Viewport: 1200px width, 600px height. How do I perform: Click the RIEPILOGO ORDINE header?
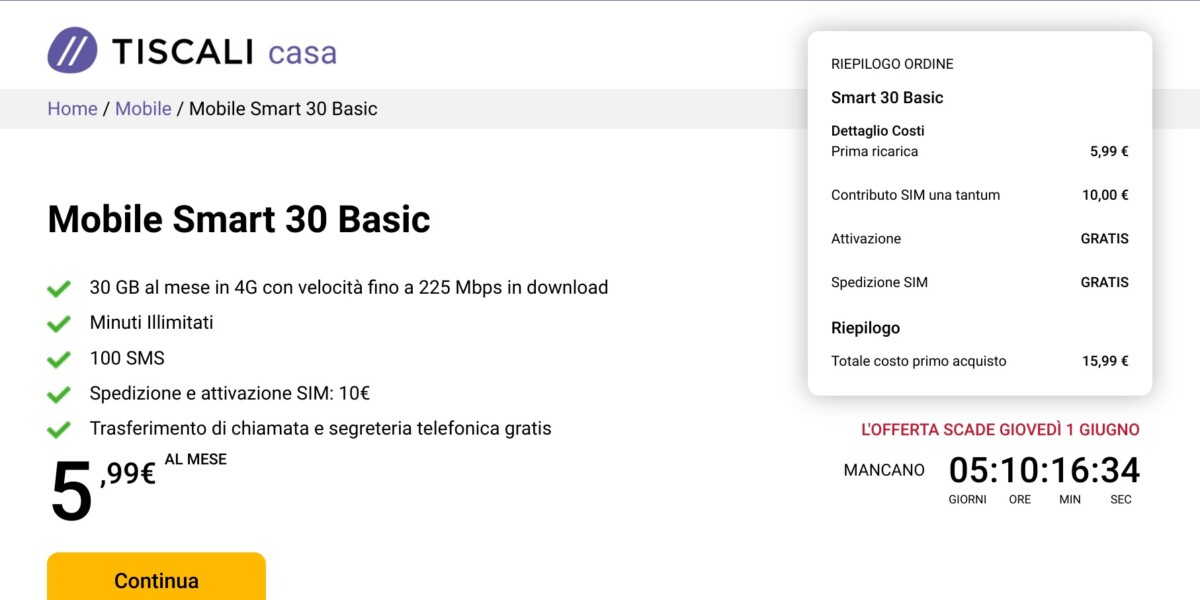point(892,64)
